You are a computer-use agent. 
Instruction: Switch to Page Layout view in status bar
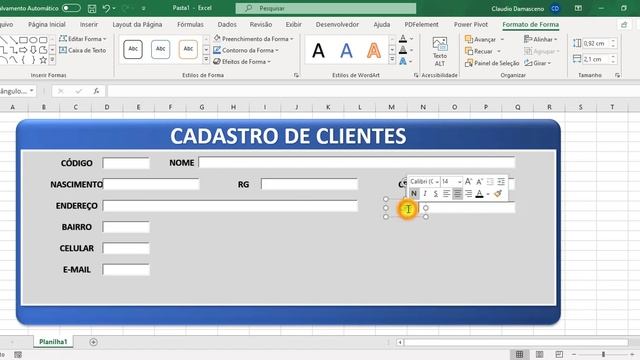tap(539, 354)
